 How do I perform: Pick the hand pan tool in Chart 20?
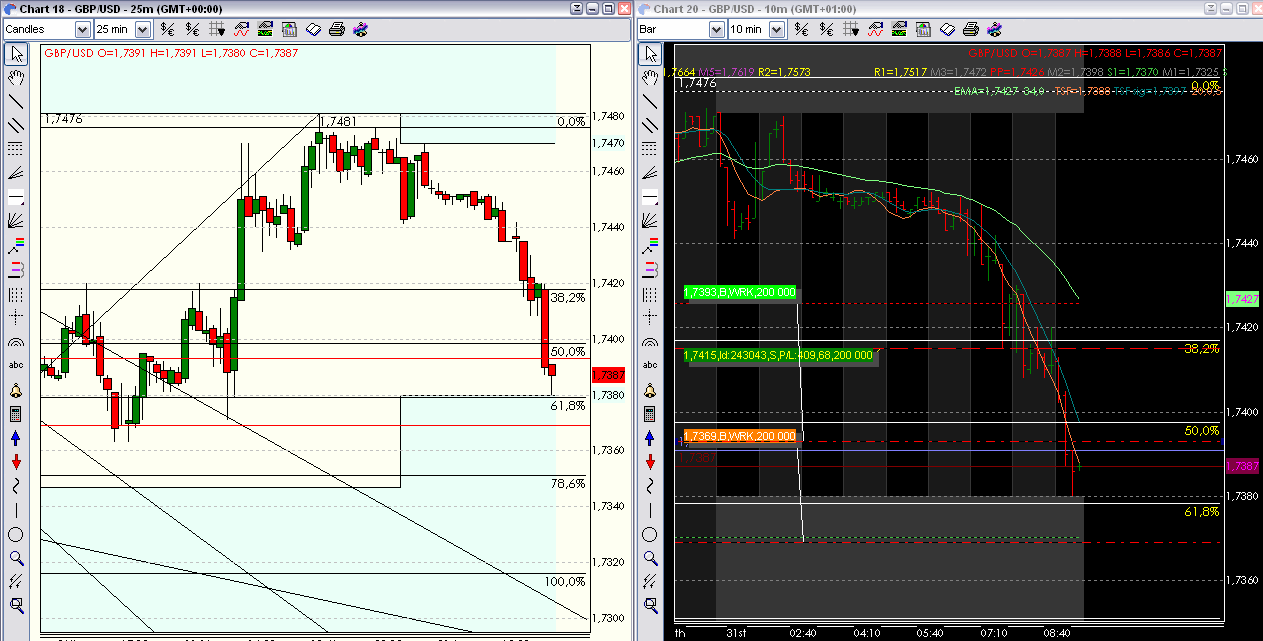pos(650,77)
